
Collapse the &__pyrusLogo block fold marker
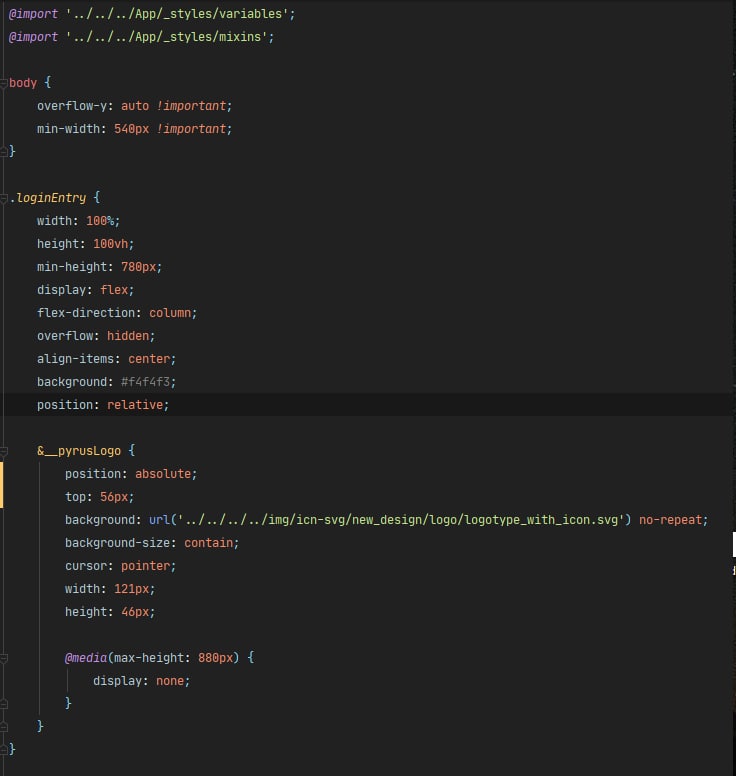3,451
